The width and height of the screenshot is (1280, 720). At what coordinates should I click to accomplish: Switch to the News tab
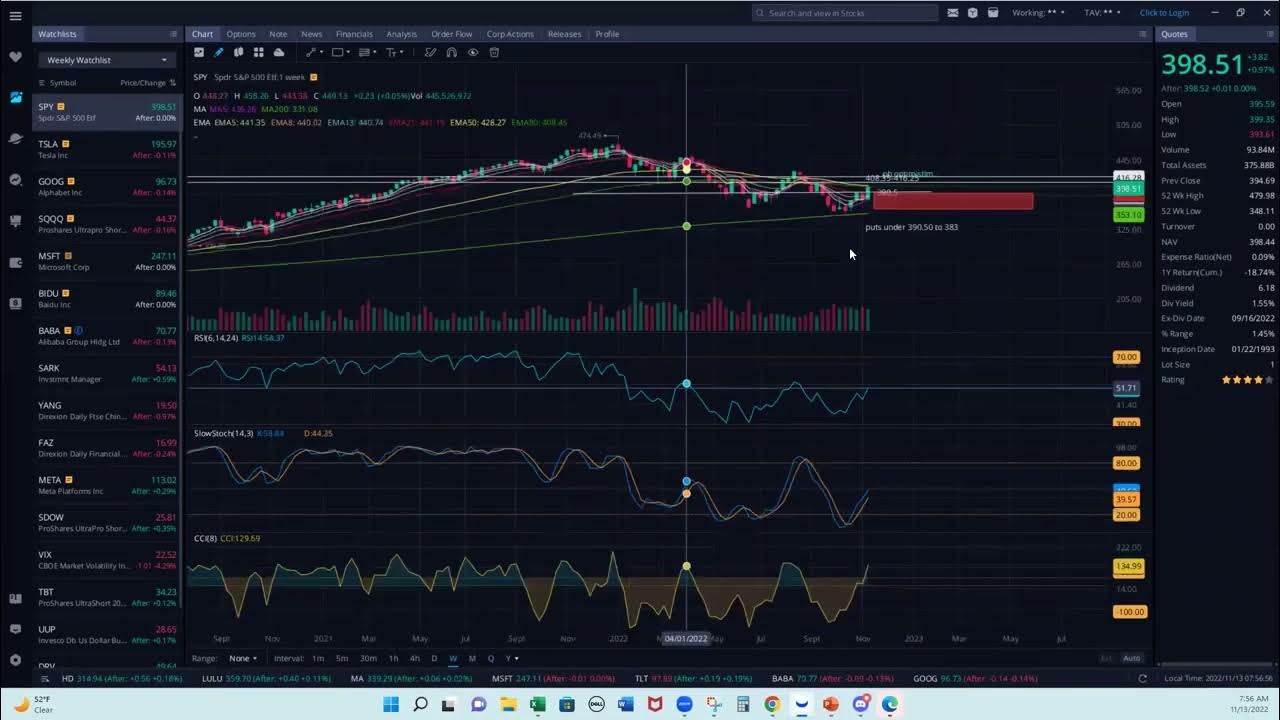pyautogui.click(x=312, y=34)
